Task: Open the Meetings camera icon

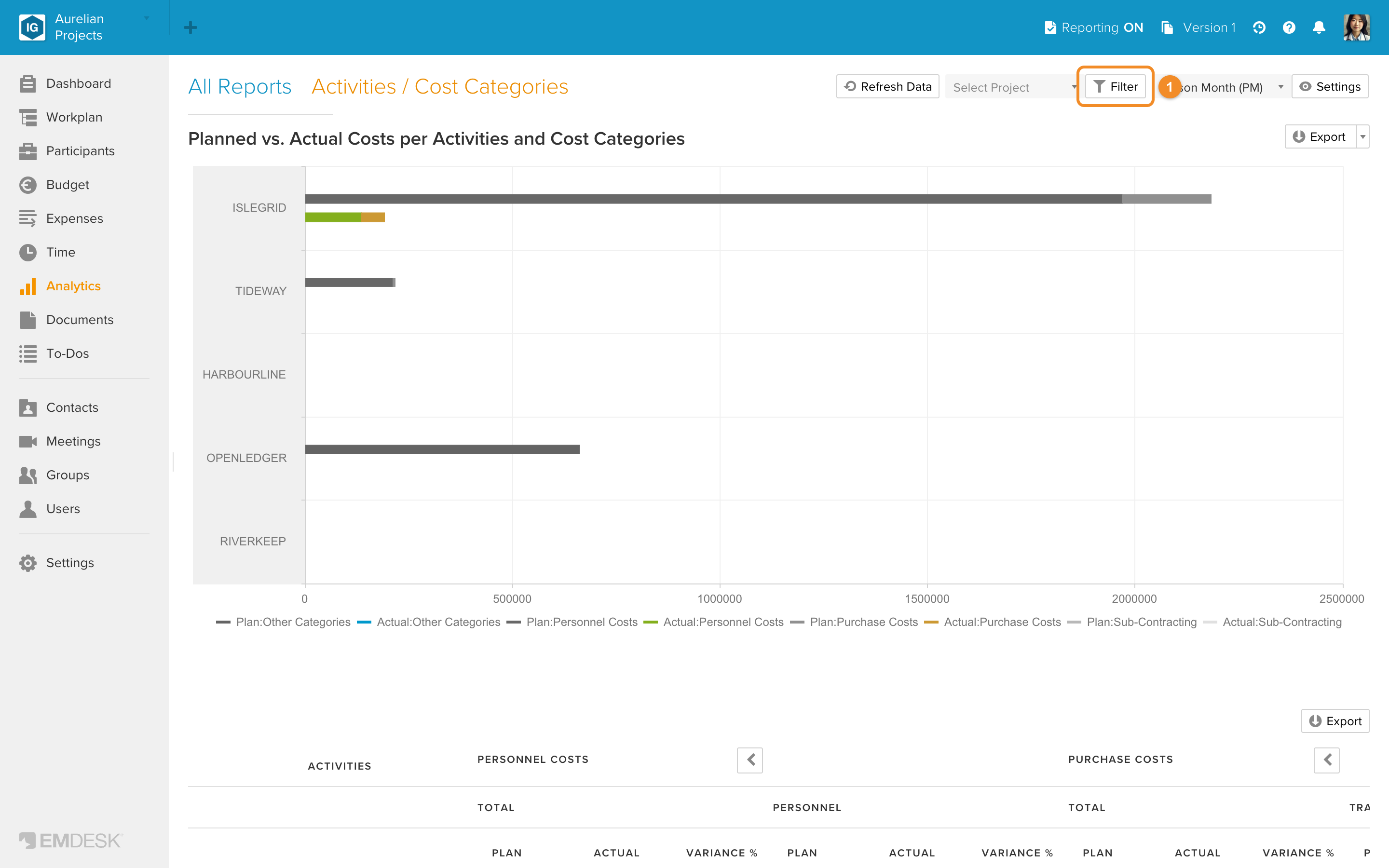Action: coord(27,441)
